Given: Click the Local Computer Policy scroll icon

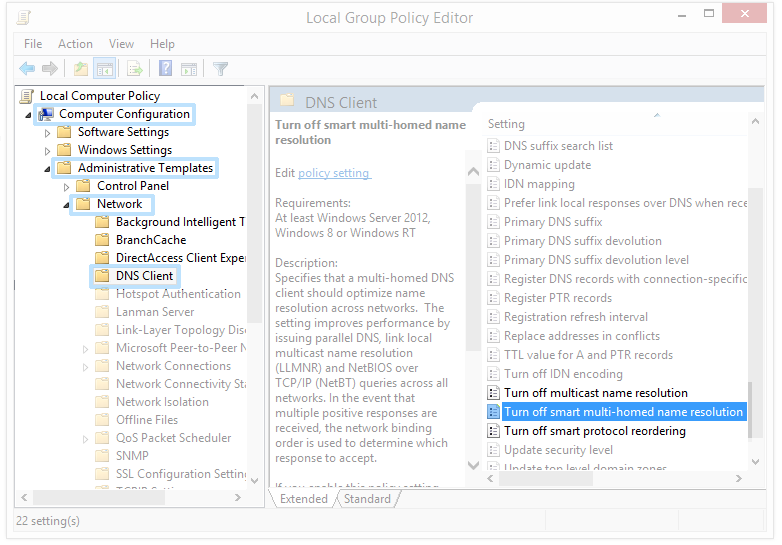Looking at the screenshot, I should point(27,96).
